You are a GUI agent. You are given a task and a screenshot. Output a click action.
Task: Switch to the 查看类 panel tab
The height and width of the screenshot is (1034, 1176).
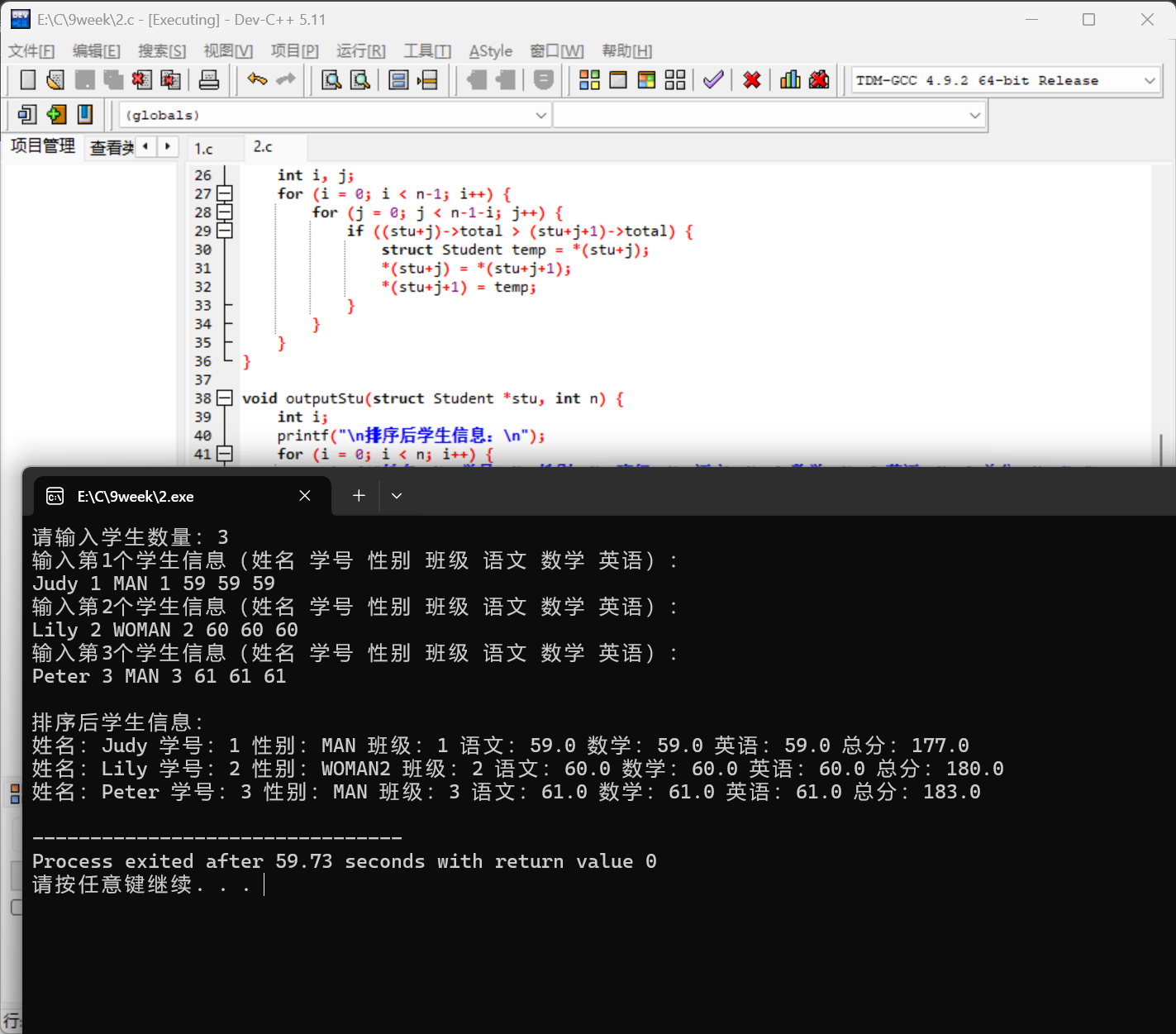tap(112, 148)
